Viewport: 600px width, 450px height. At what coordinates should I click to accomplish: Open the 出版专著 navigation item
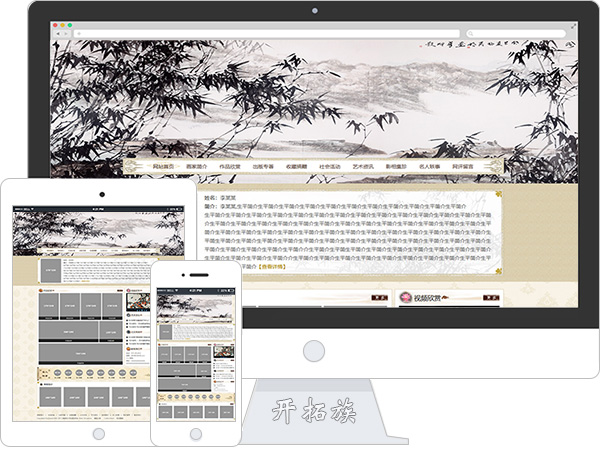pyautogui.click(x=263, y=166)
